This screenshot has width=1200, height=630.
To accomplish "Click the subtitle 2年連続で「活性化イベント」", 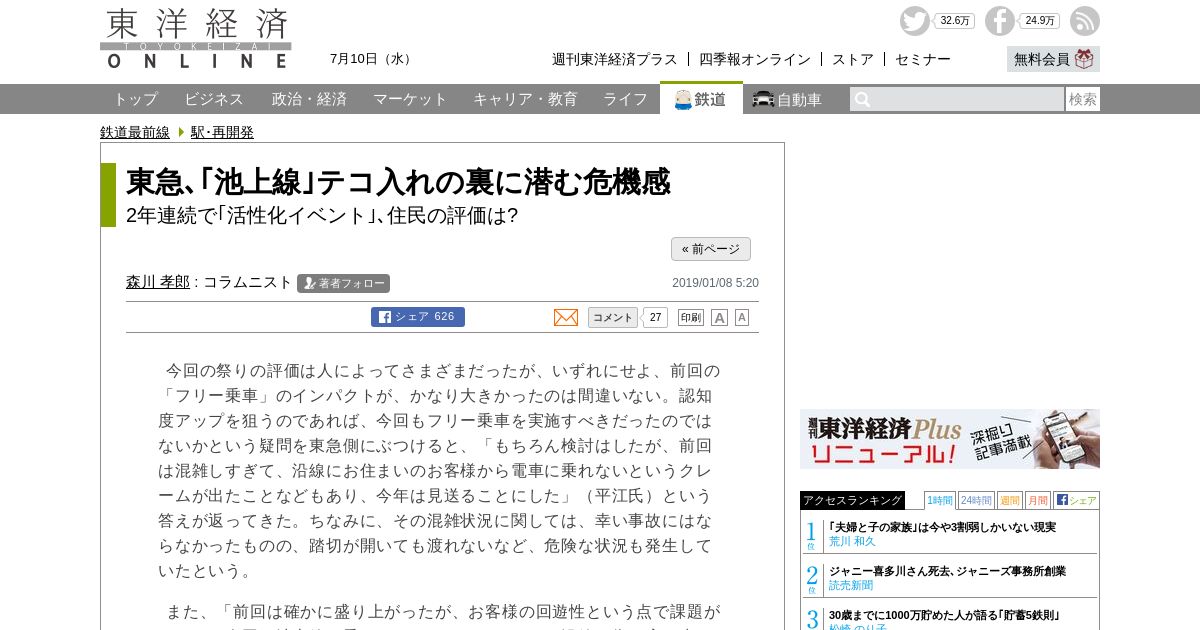I will [x=322, y=215].
